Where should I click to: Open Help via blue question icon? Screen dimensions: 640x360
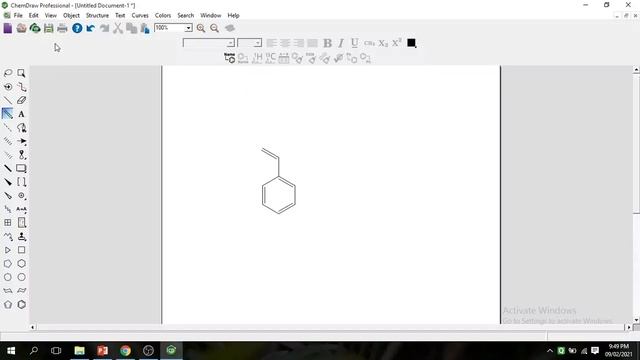click(77, 28)
